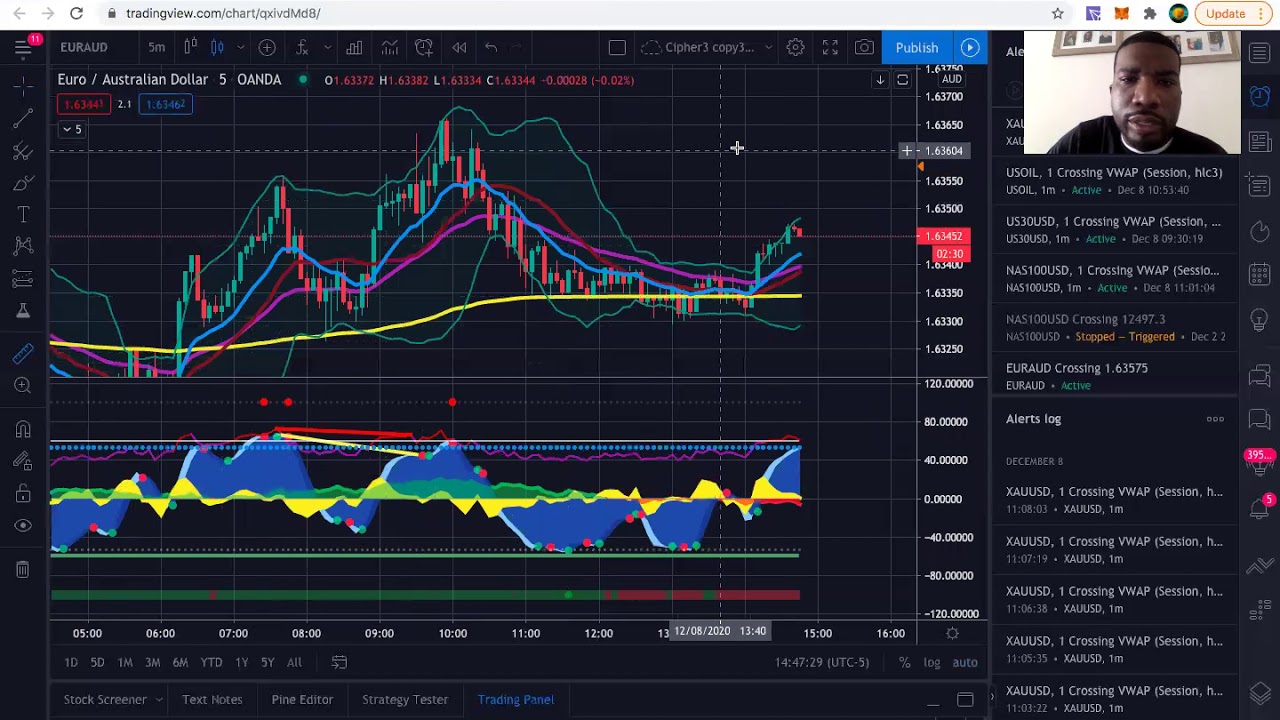Click the blue buy price 1.63462 button
The height and width of the screenshot is (720, 1280).
166,104
